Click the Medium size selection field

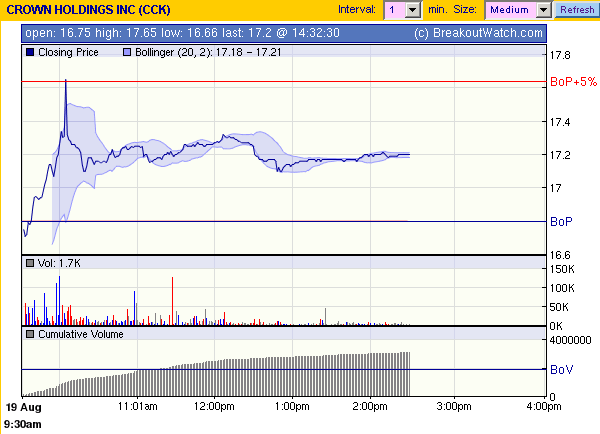[510, 10]
